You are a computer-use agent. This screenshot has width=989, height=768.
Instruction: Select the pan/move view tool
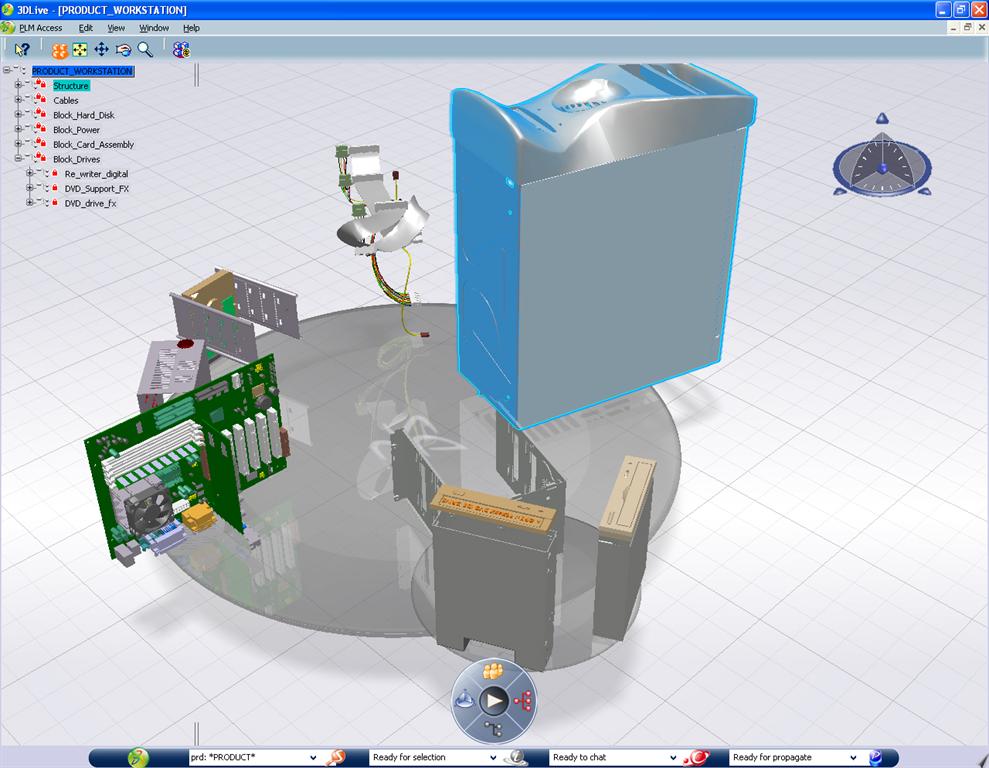pyautogui.click(x=101, y=49)
